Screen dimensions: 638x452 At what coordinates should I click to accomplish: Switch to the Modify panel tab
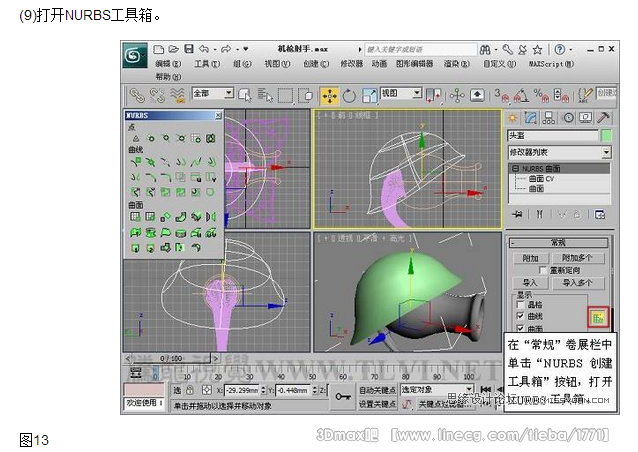[531, 118]
